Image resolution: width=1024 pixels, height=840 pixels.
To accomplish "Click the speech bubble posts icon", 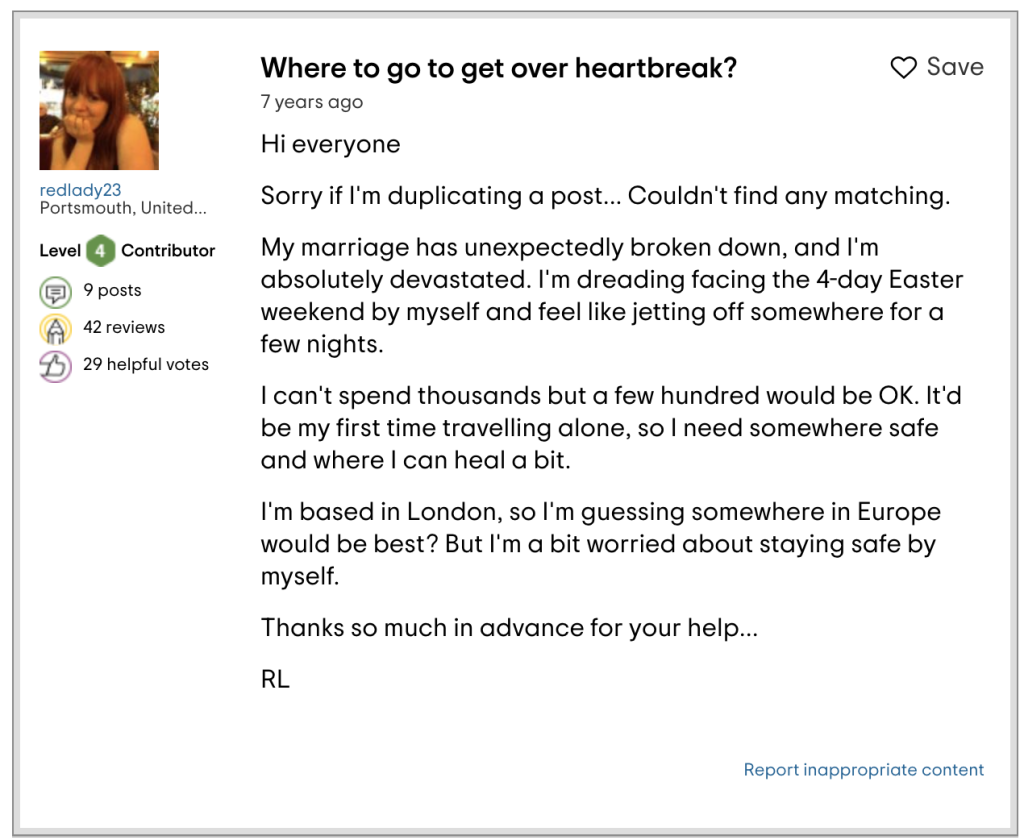I will pos(56,292).
